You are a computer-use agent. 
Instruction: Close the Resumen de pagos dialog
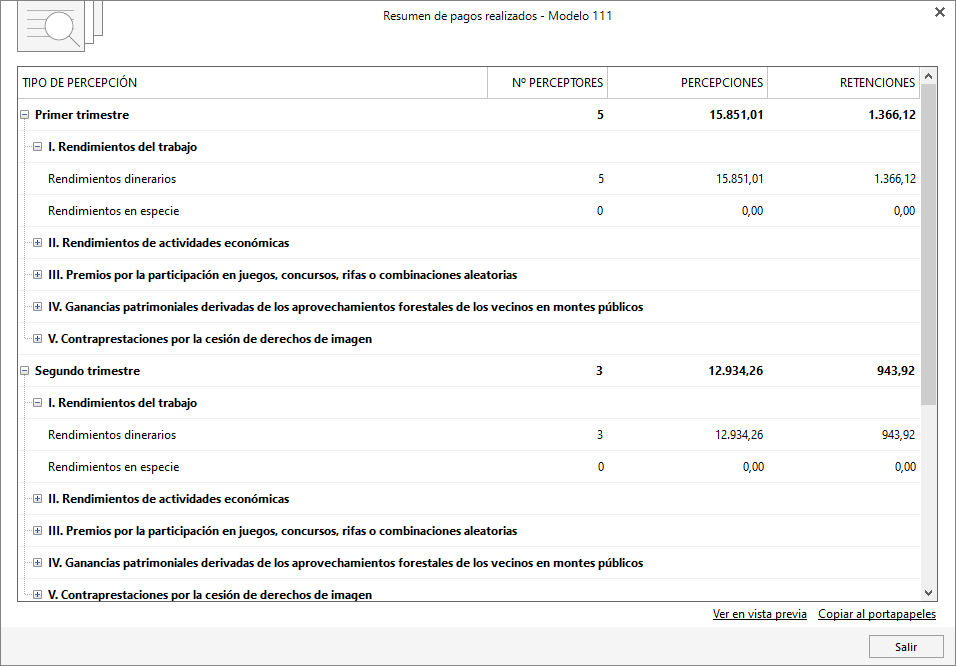tap(937, 12)
